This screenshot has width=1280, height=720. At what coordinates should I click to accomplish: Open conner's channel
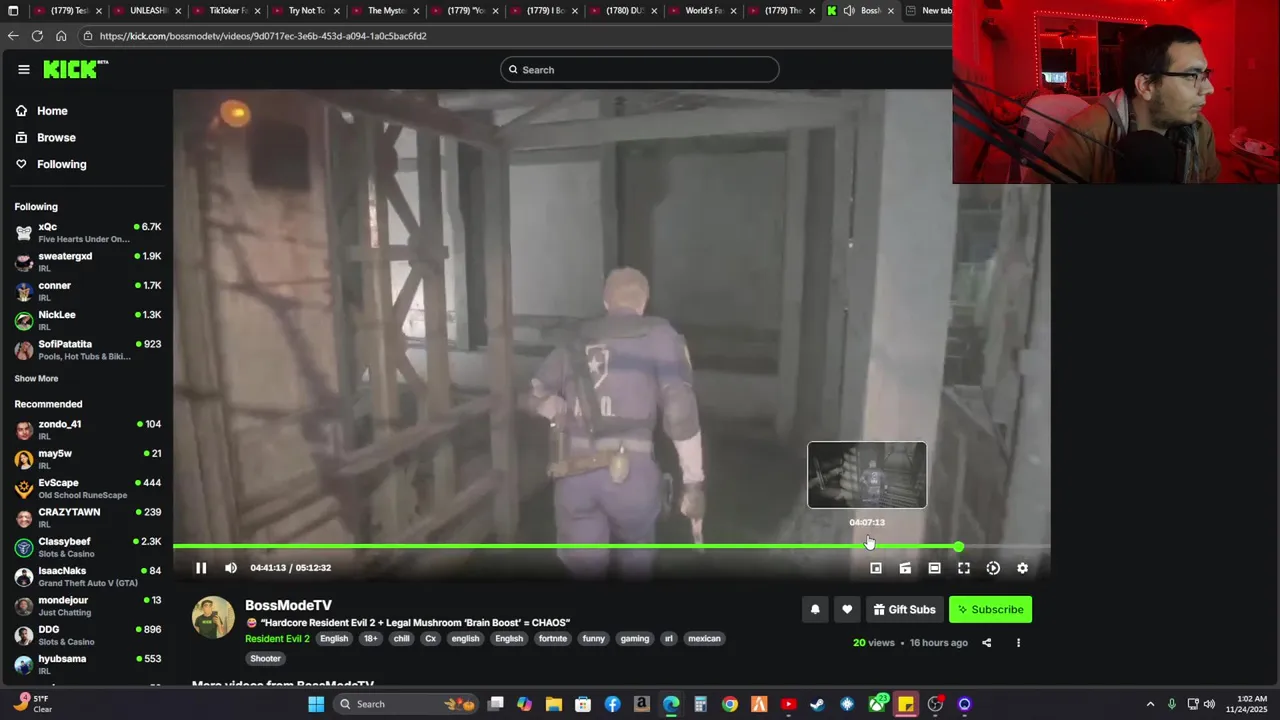point(88,291)
